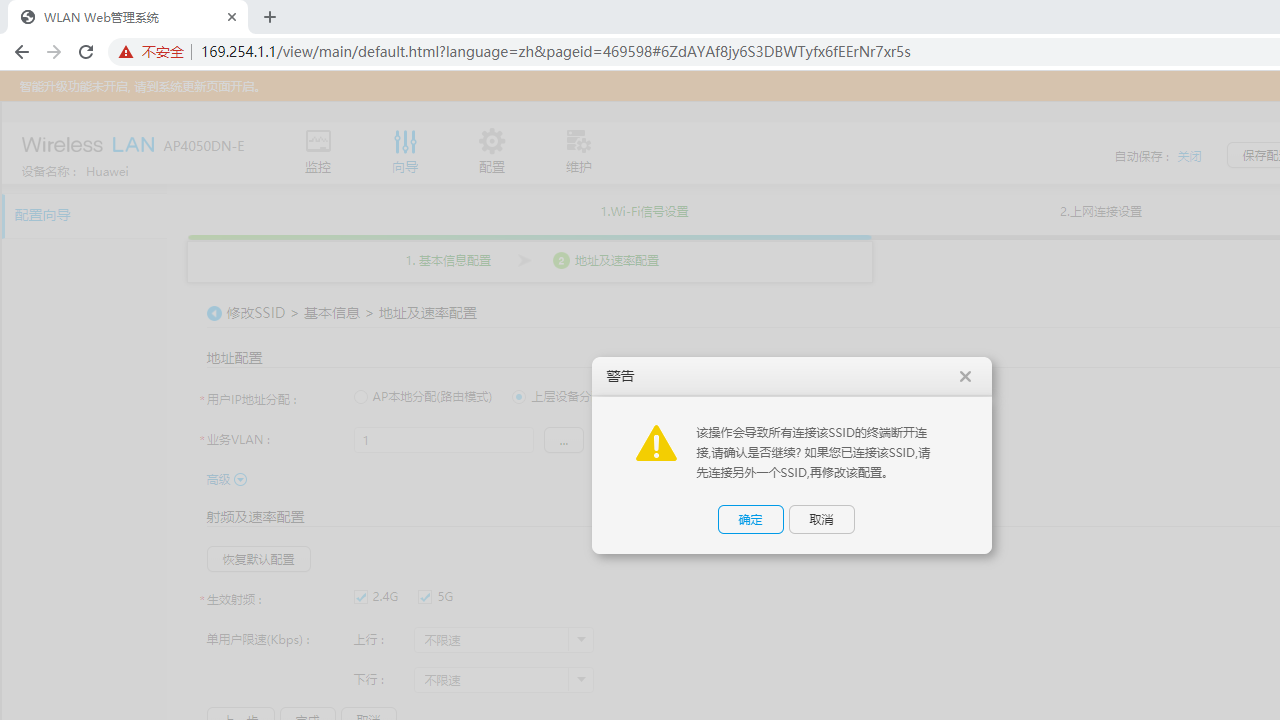The height and width of the screenshot is (720, 1280).
Task: Open a new browser tab
Action: click(x=270, y=17)
